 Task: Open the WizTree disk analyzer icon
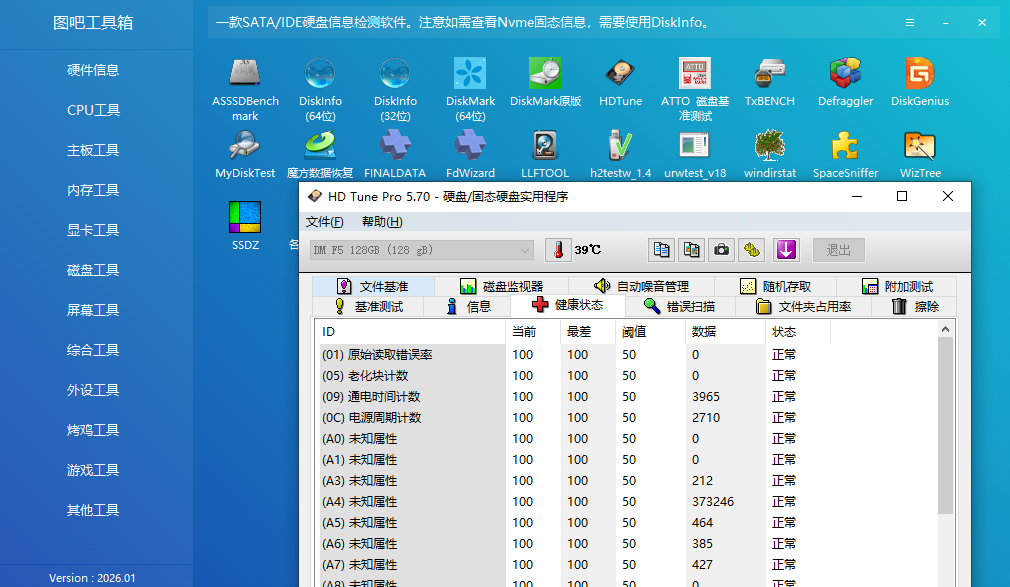[x=919, y=148]
